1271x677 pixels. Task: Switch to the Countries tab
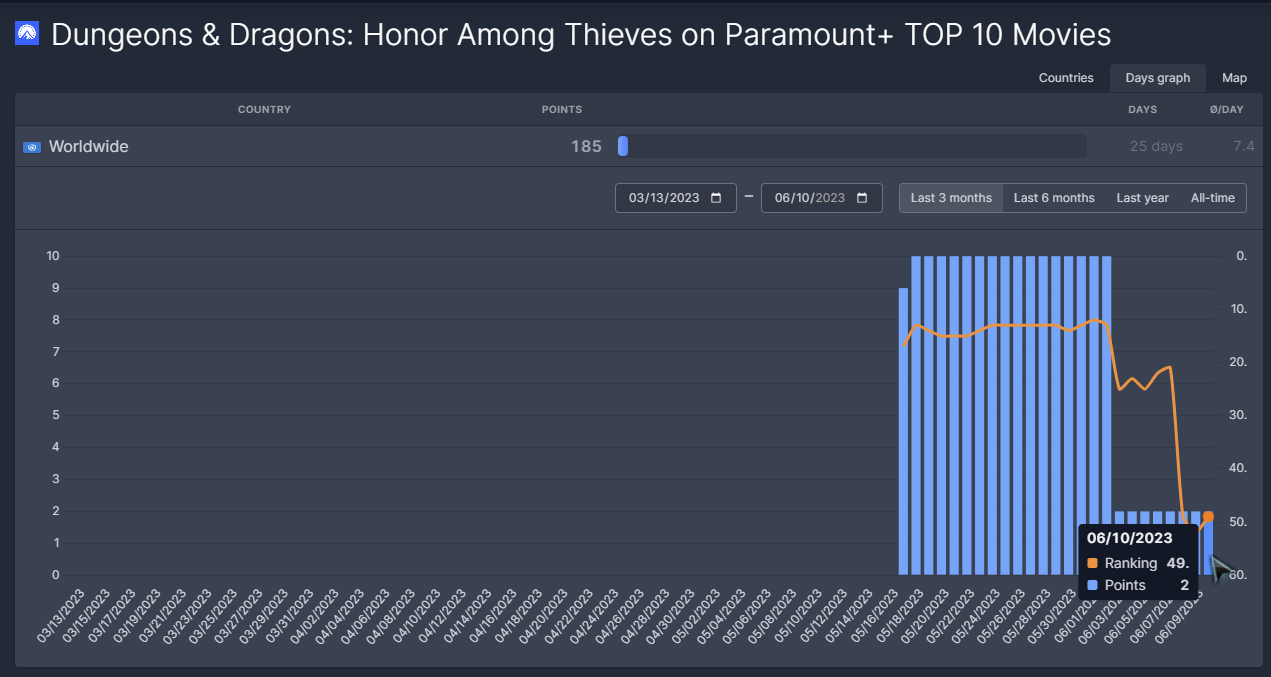click(x=1066, y=78)
